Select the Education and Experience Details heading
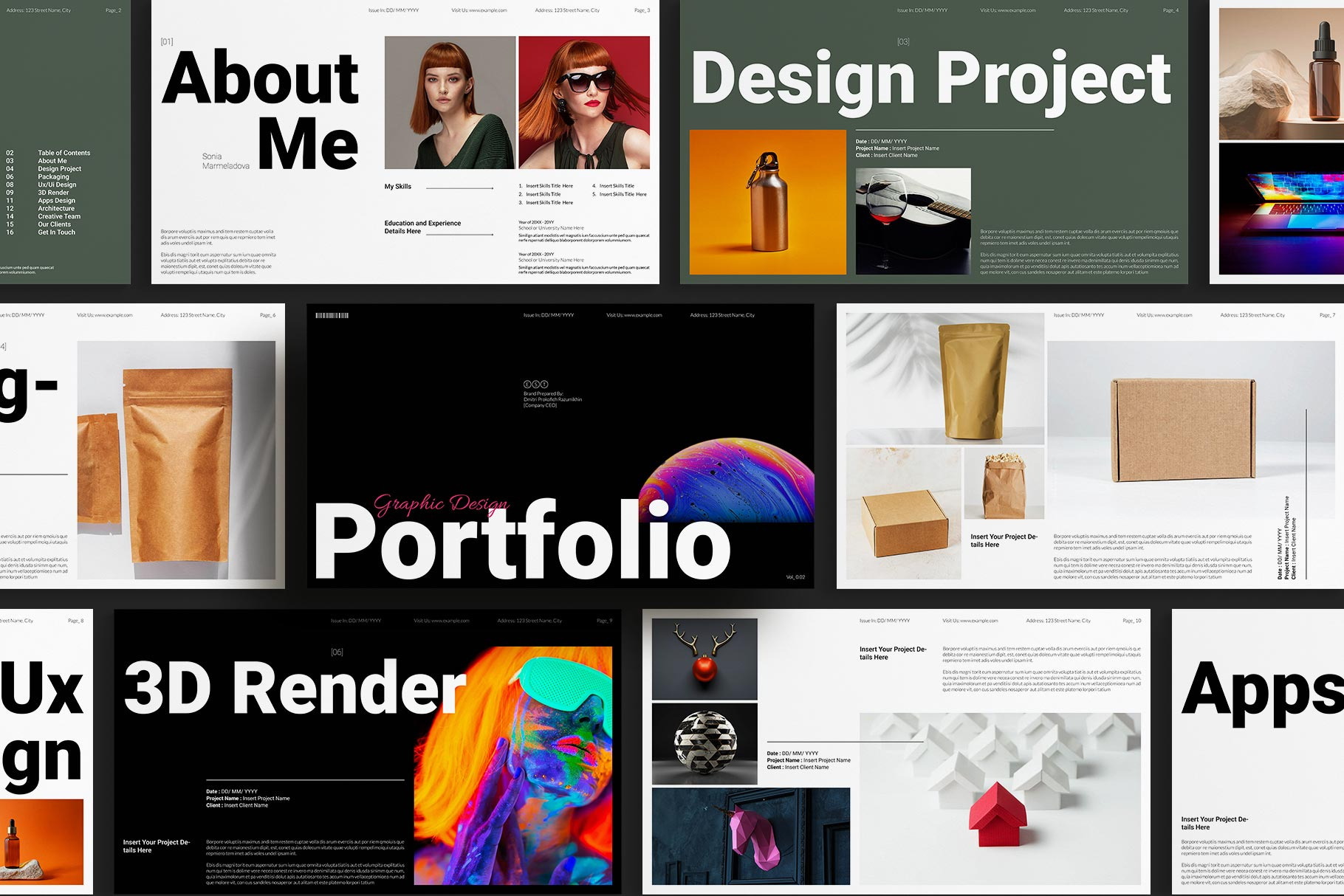 (422, 227)
